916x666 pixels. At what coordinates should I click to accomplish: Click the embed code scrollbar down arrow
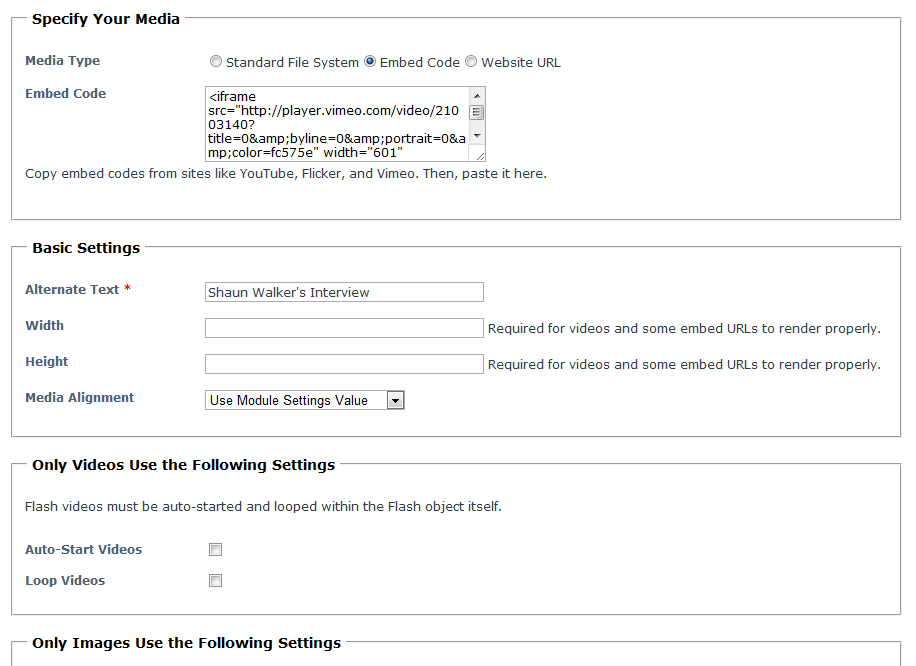pos(477,136)
